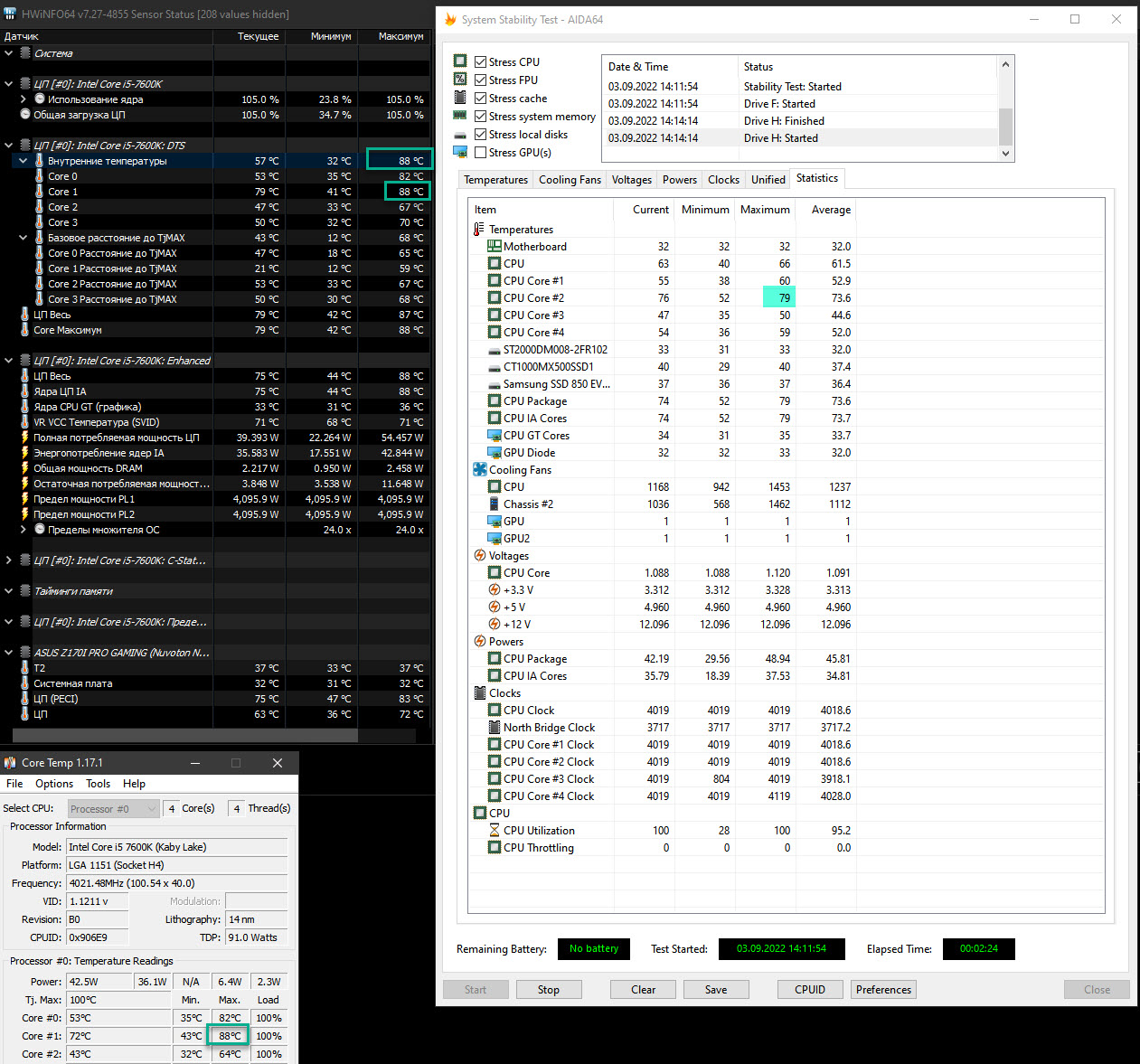
Task: Click the Stop button in AIDA64
Action: pyautogui.click(x=549, y=990)
